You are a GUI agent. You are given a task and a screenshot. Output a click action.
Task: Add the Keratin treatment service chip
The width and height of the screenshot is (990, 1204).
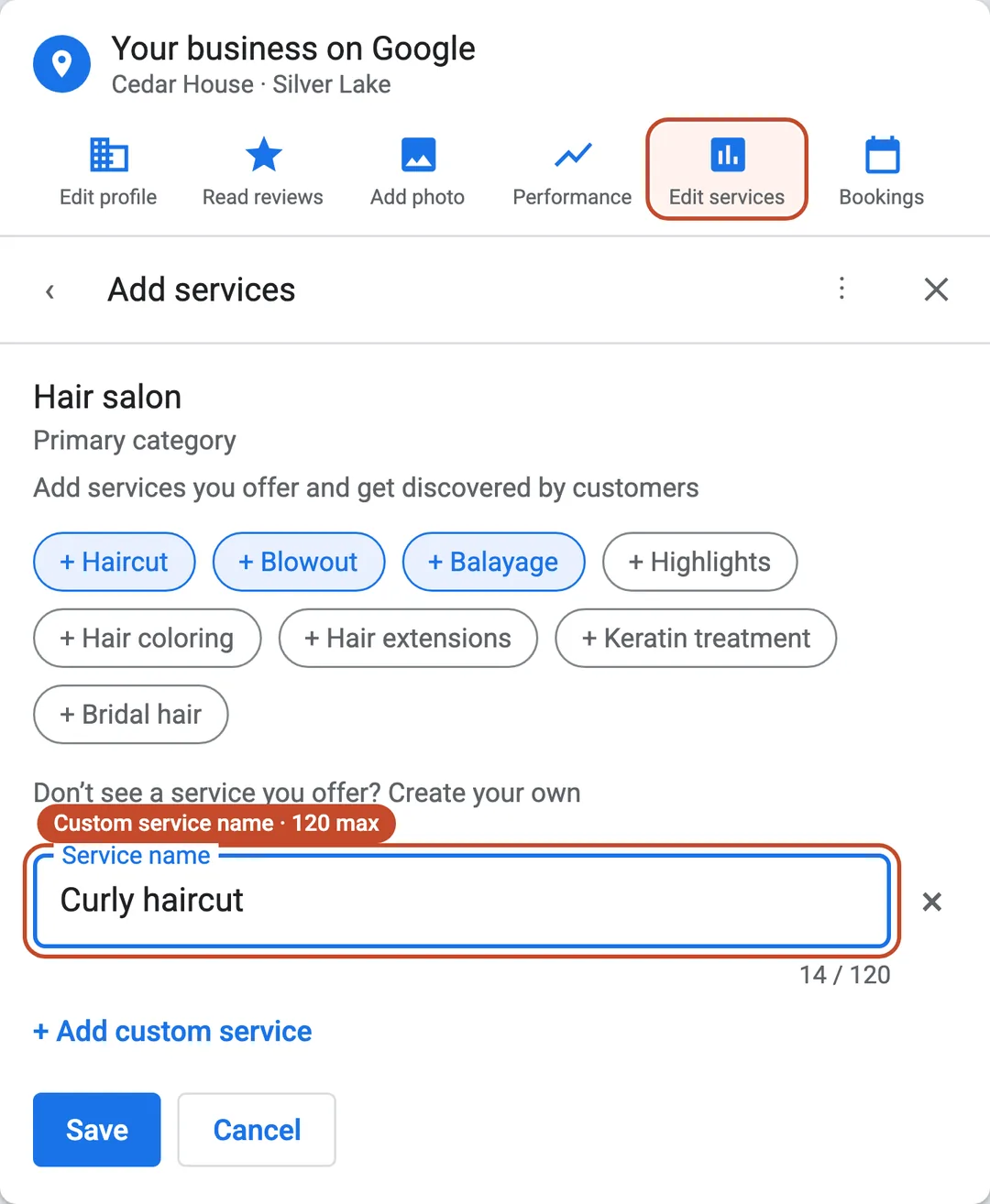click(696, 638)
